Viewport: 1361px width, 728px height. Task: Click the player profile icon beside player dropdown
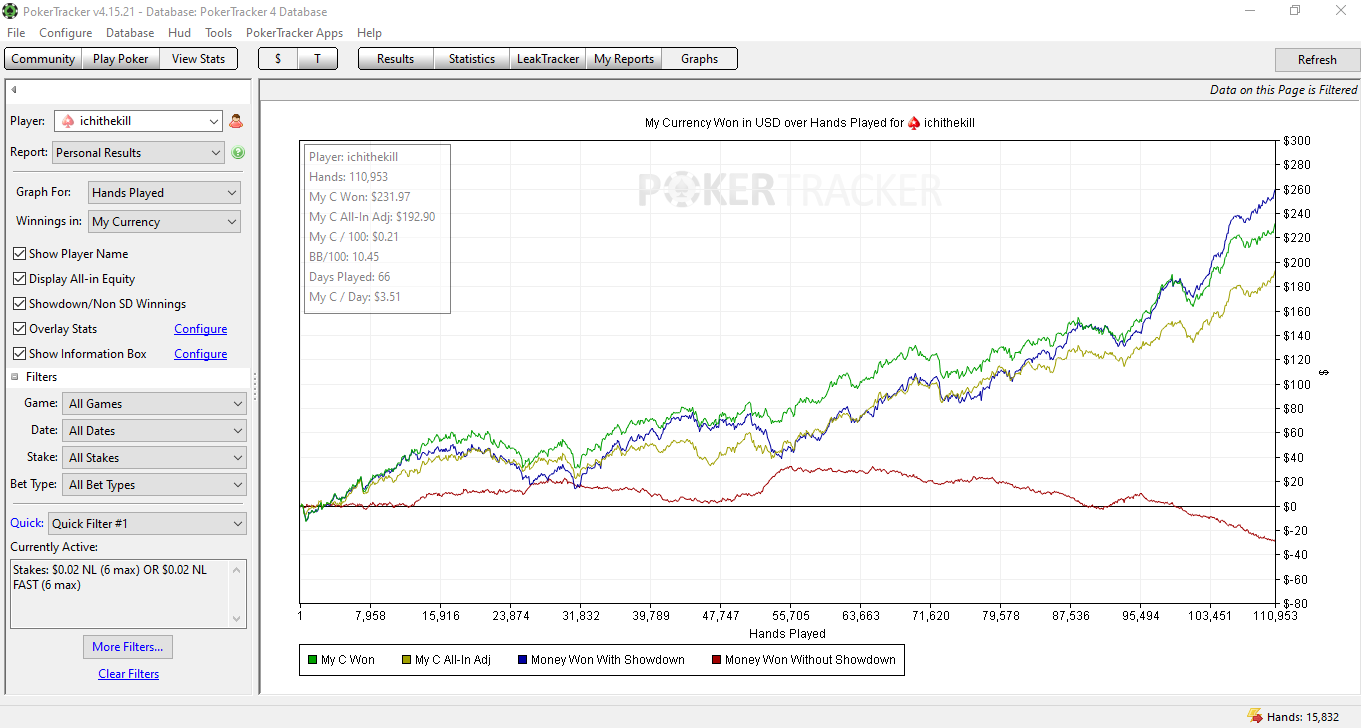click(x=236, y=121)
